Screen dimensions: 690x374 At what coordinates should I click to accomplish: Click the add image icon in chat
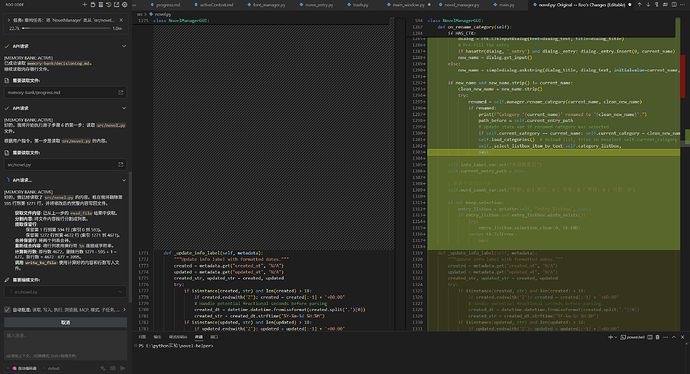pyautogui.click(x=113, y=368)
